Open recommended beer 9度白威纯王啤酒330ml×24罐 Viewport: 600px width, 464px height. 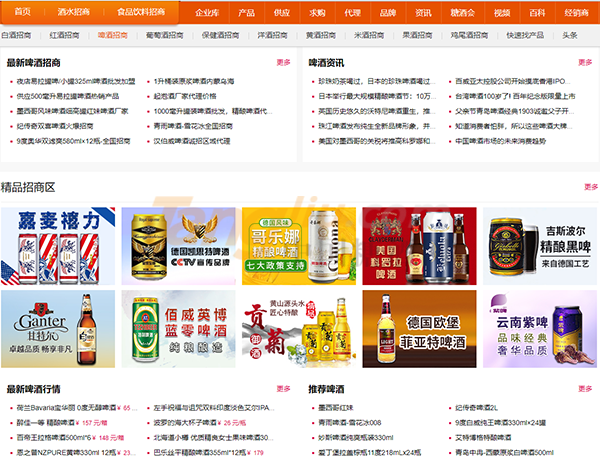pos(501,423)
